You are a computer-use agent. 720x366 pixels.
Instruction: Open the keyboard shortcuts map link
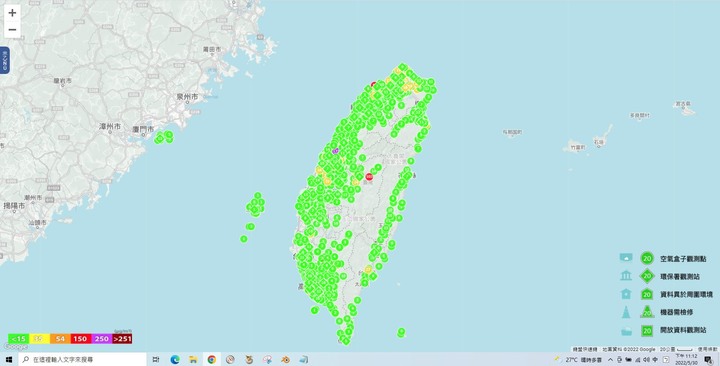pos(585,349)
